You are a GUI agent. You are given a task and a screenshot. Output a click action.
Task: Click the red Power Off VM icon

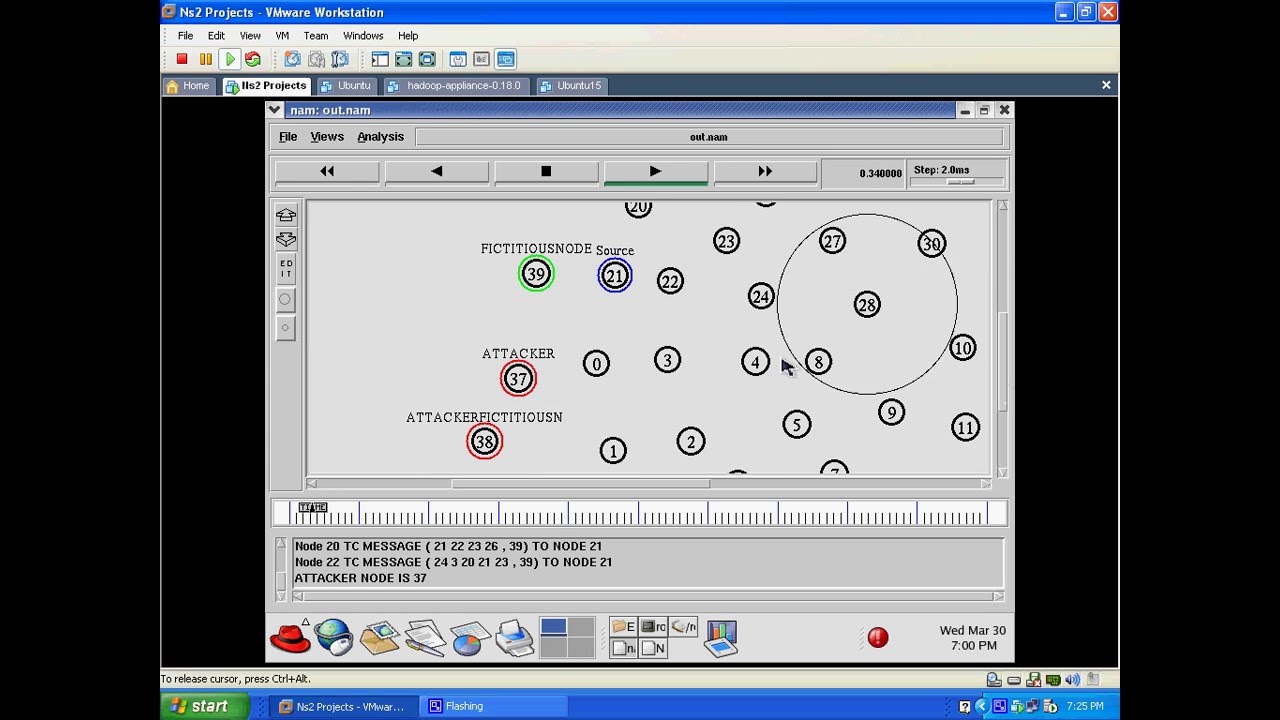[x=182, y=59]
